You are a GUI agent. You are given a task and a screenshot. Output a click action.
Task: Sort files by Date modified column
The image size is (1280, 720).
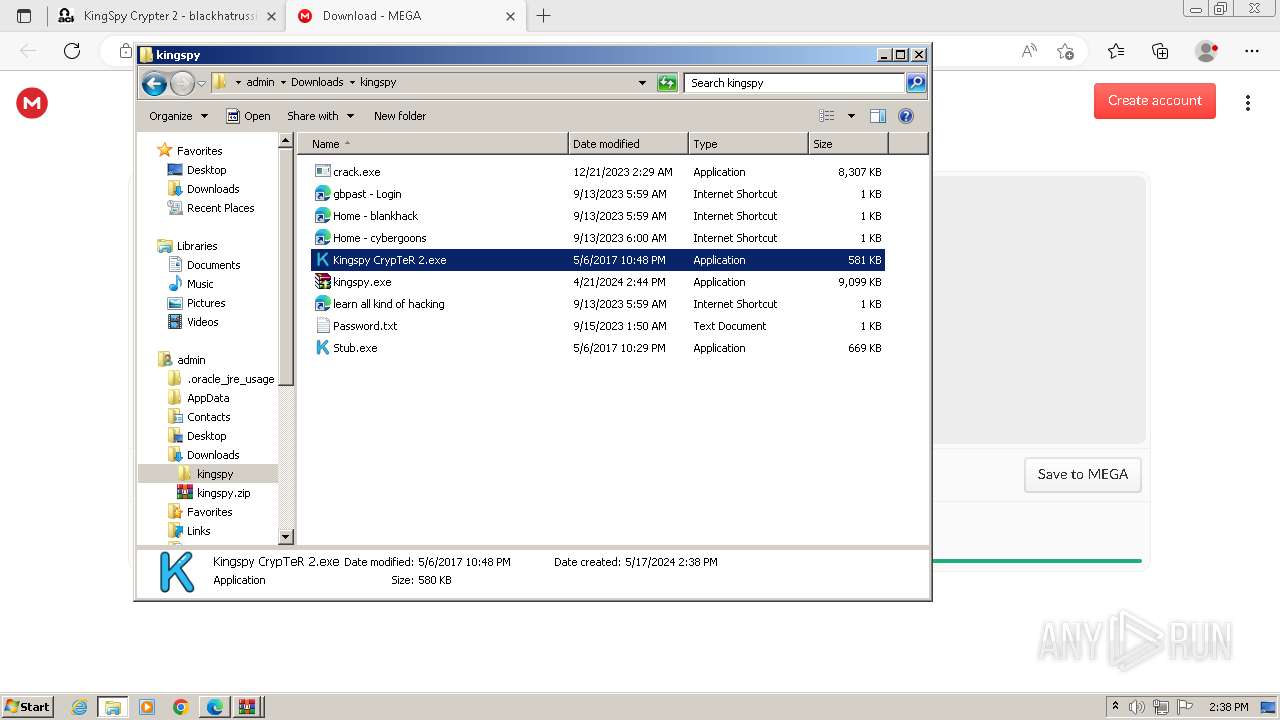[628, 144]
